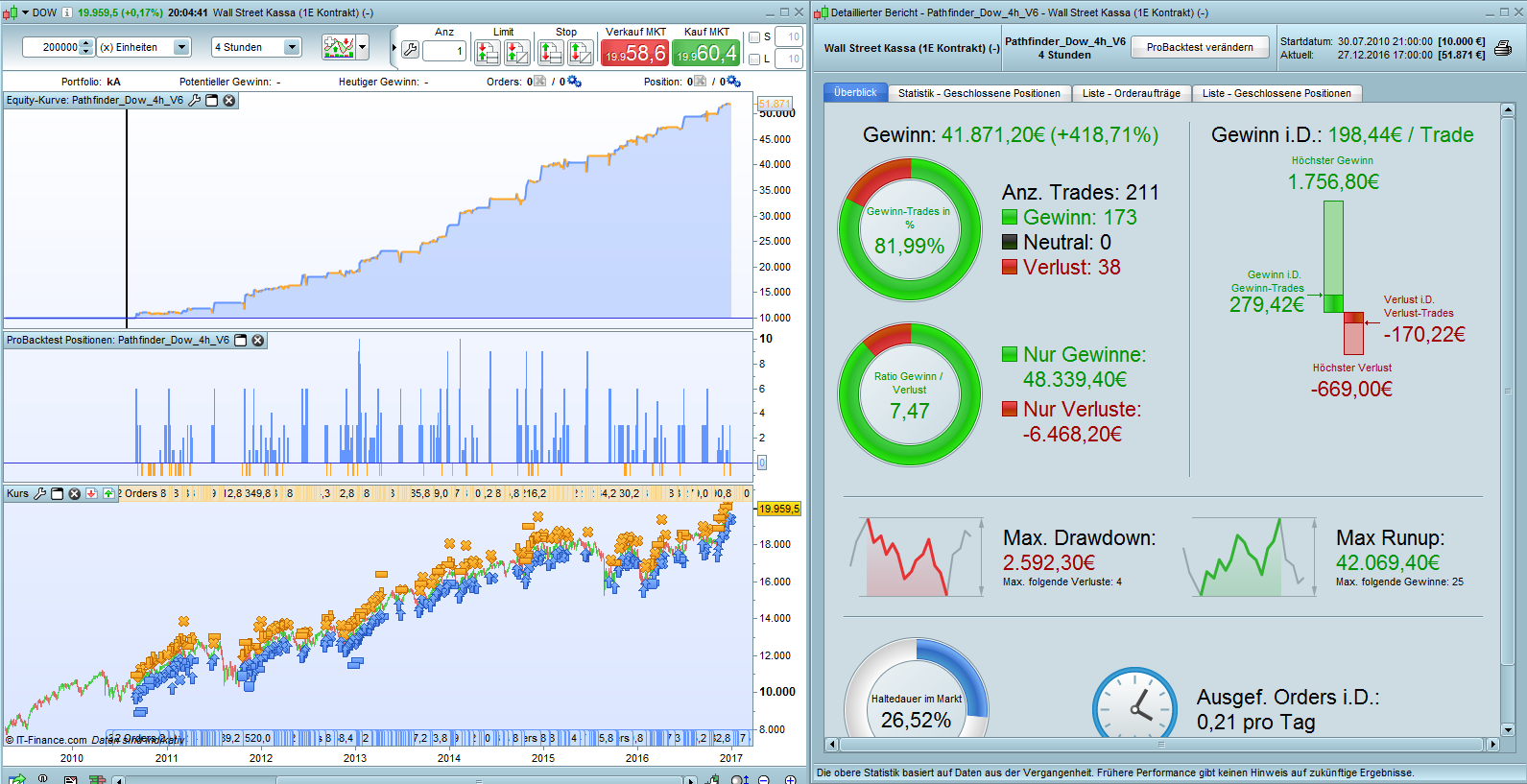Close the ProBacktest Positionen panel
The height and width of the screenshot is (784, 1527).
pyautogui.click(x=258, y=340)
